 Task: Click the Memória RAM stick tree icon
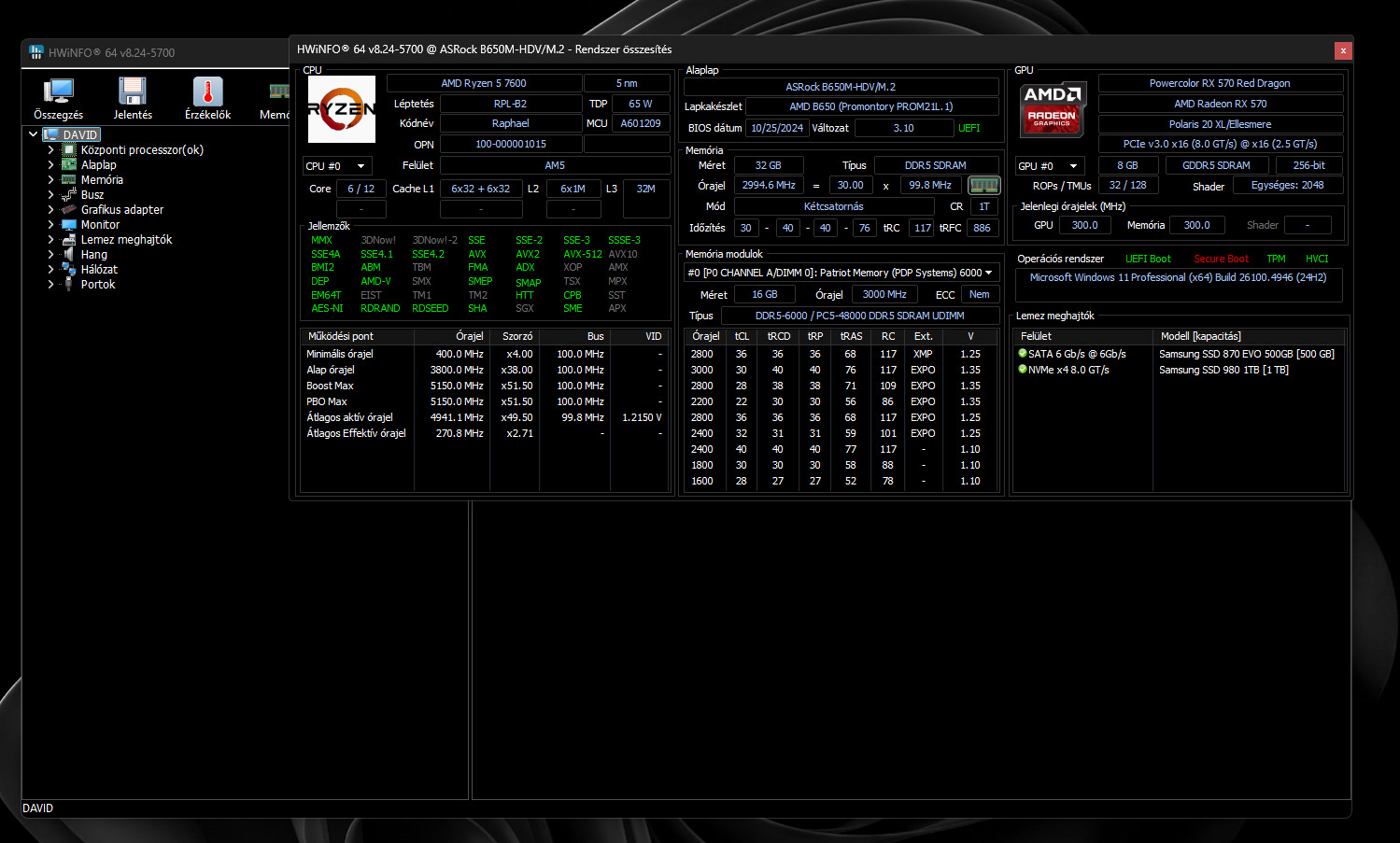coord(69,179)
